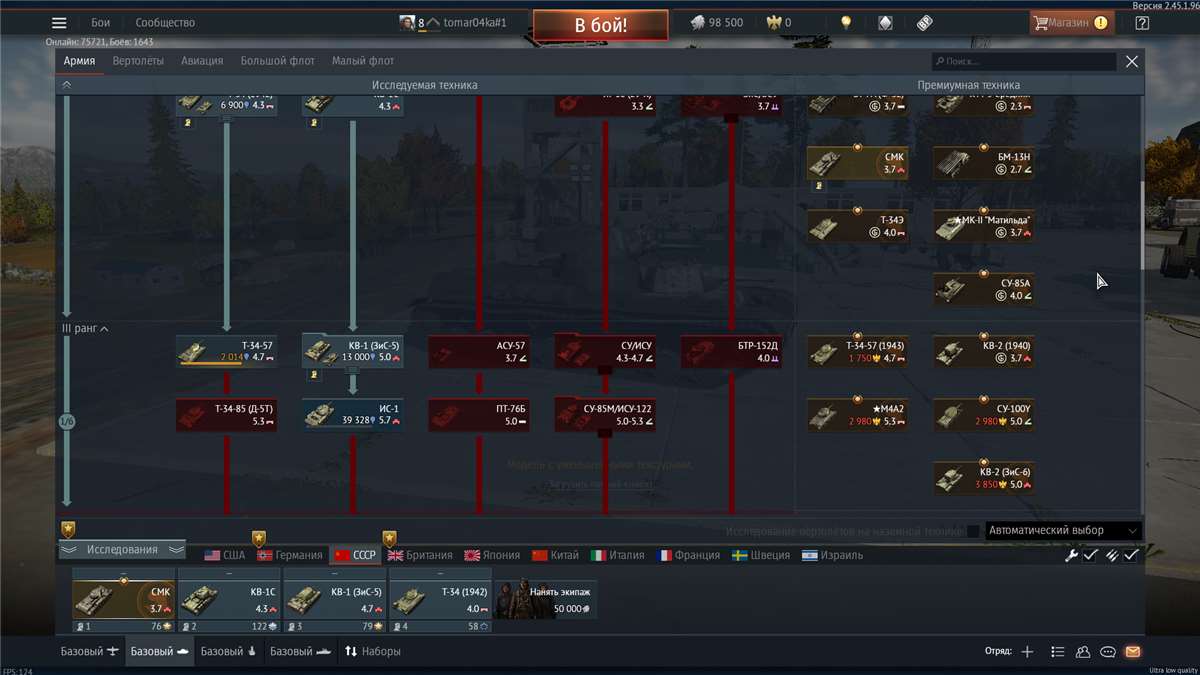Switch to the Малый флот tab

363,61
